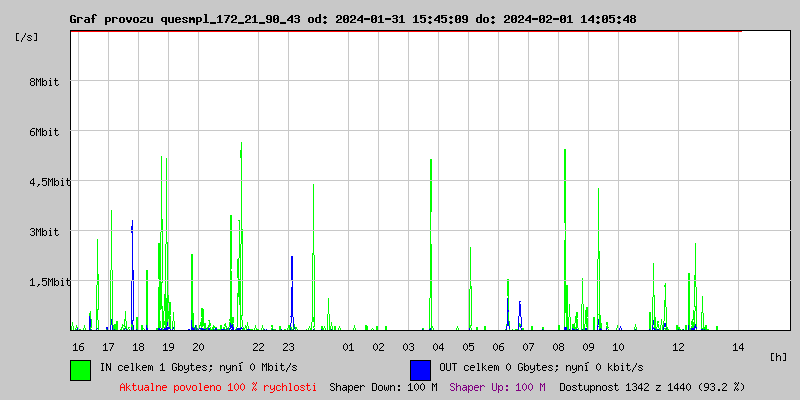The image size is (800, 400).
Task: Click the blue OUT legend swatch
Action: [x=420, y=369]
